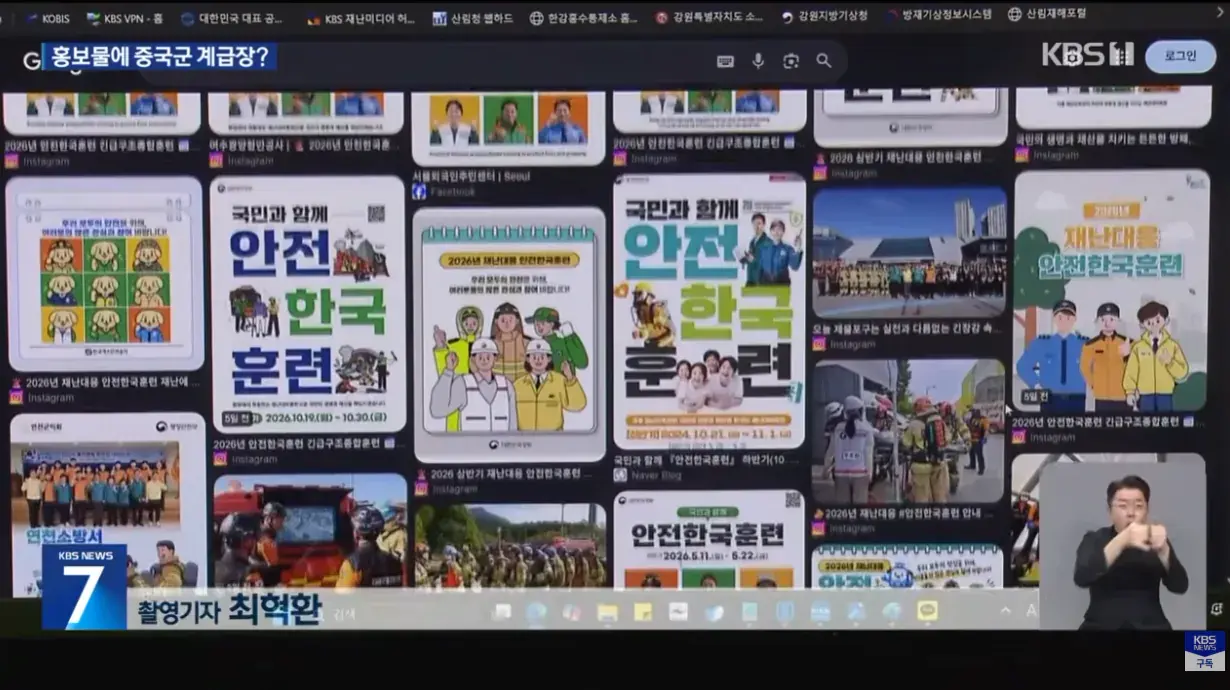Click the Facebook source icon under Seoul result
The image size is (1230, 690).
click(x=419, y=191)
